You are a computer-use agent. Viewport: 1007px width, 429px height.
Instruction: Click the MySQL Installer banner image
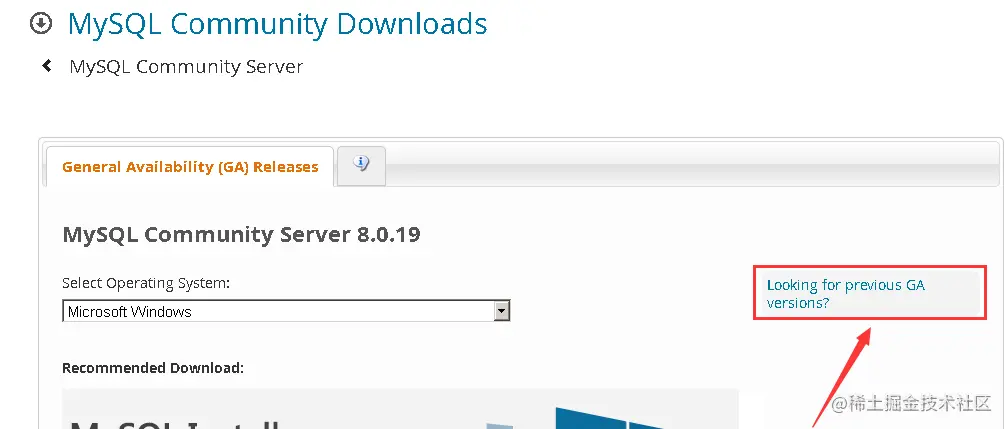(x=400, y=408)
